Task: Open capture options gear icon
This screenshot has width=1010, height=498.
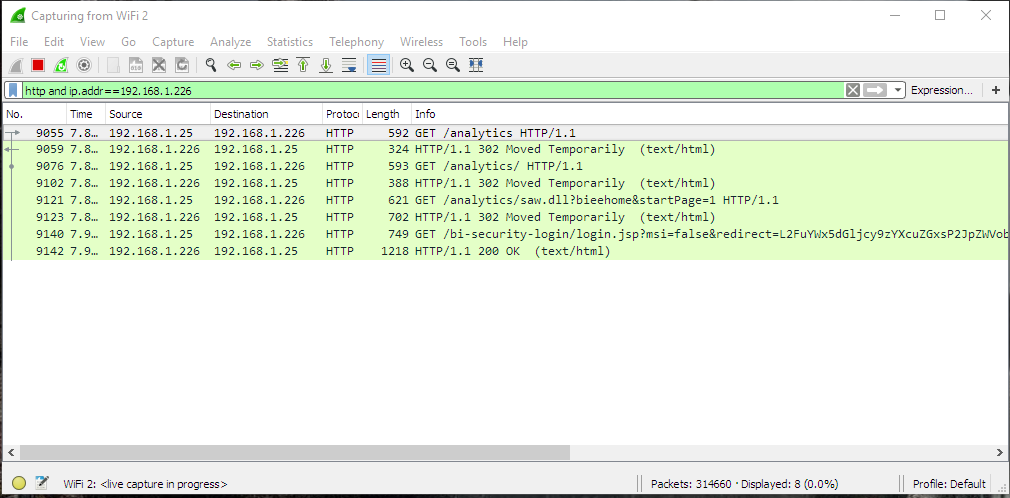Action: pyautogui.click(x=84, y=65)
